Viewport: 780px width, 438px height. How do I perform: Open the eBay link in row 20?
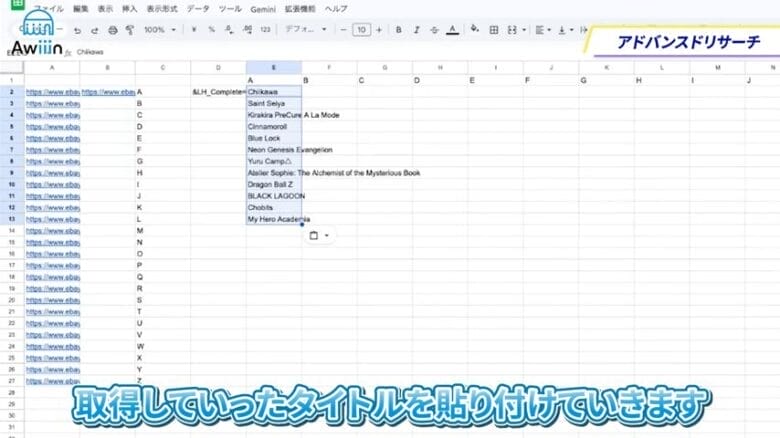pos(53,300)
